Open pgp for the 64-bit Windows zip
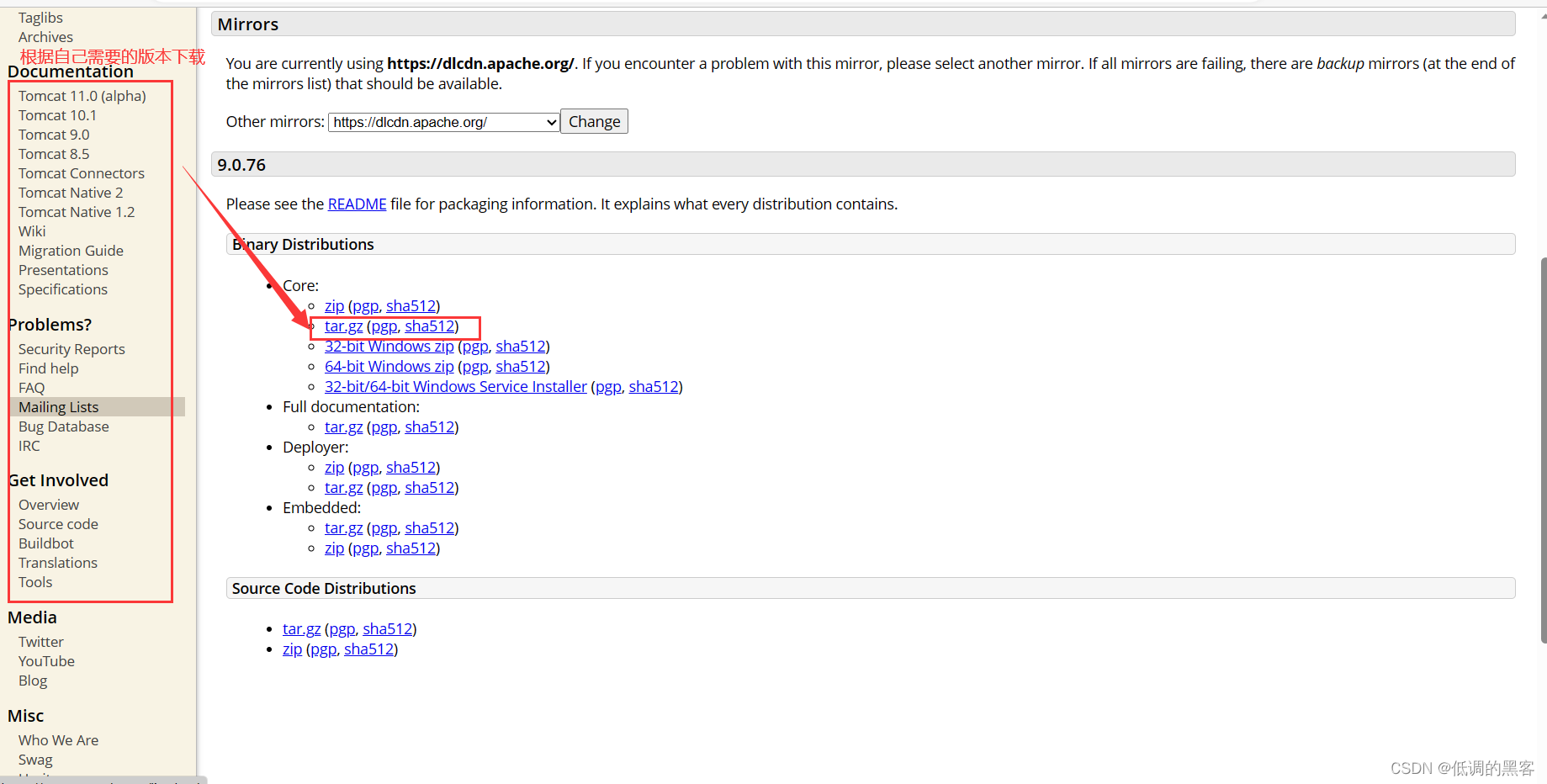Image resolution: width=1547 pixels, height=784 pixels. (x=474, y=367)
